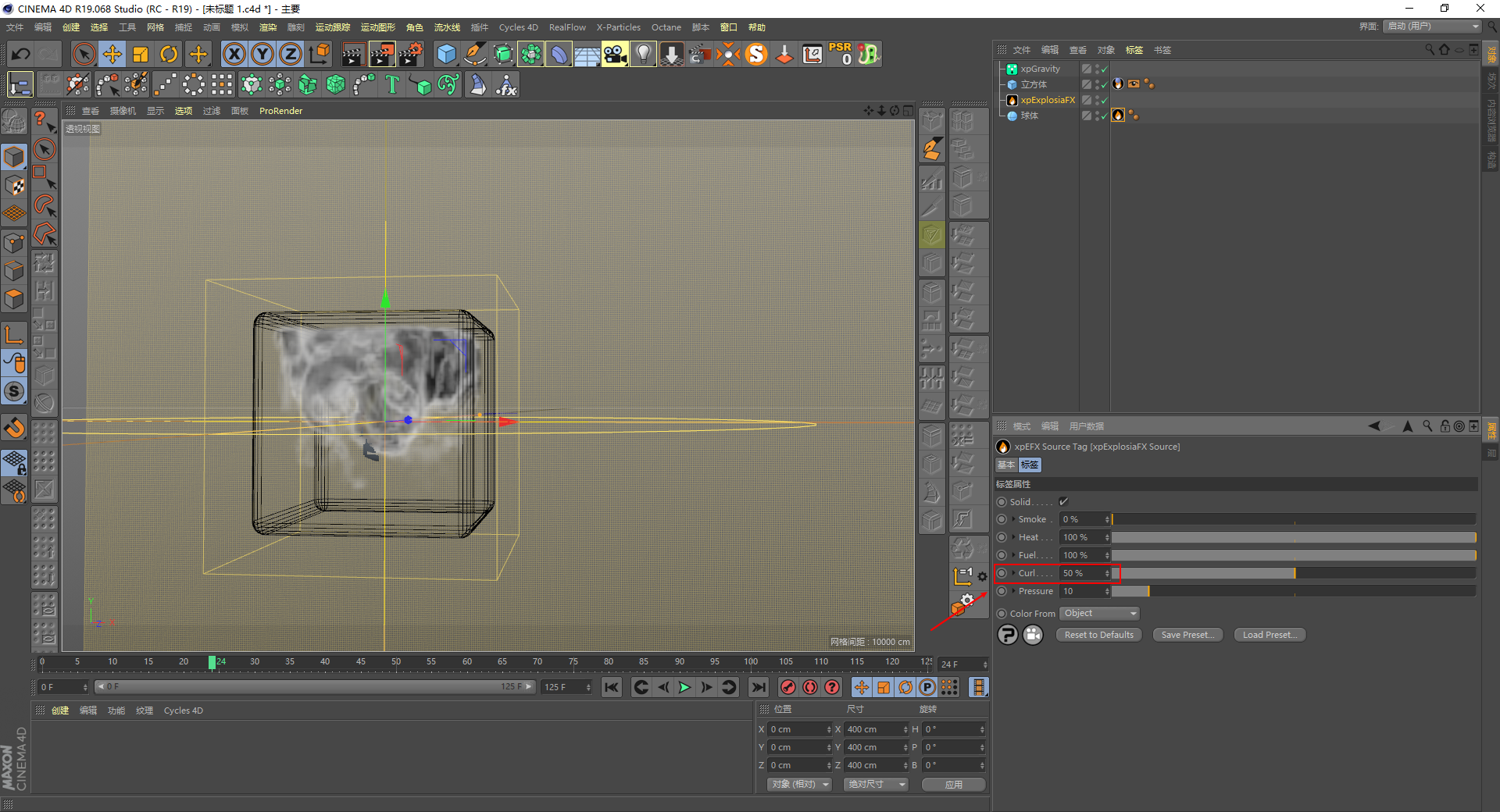Open the Color From dropdown
This screenshot has width=1500, height=812.
pos(1099,614)
